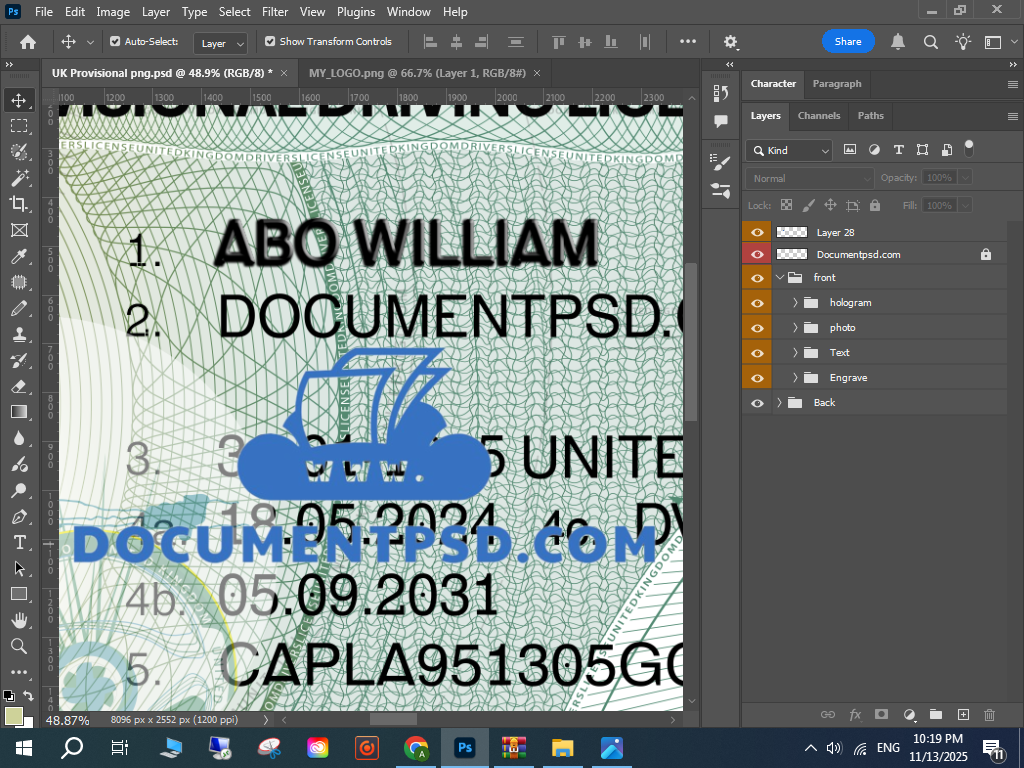1024x768 pixels.
Task: Create a new layer with plus icon
Action: [963, 715]
